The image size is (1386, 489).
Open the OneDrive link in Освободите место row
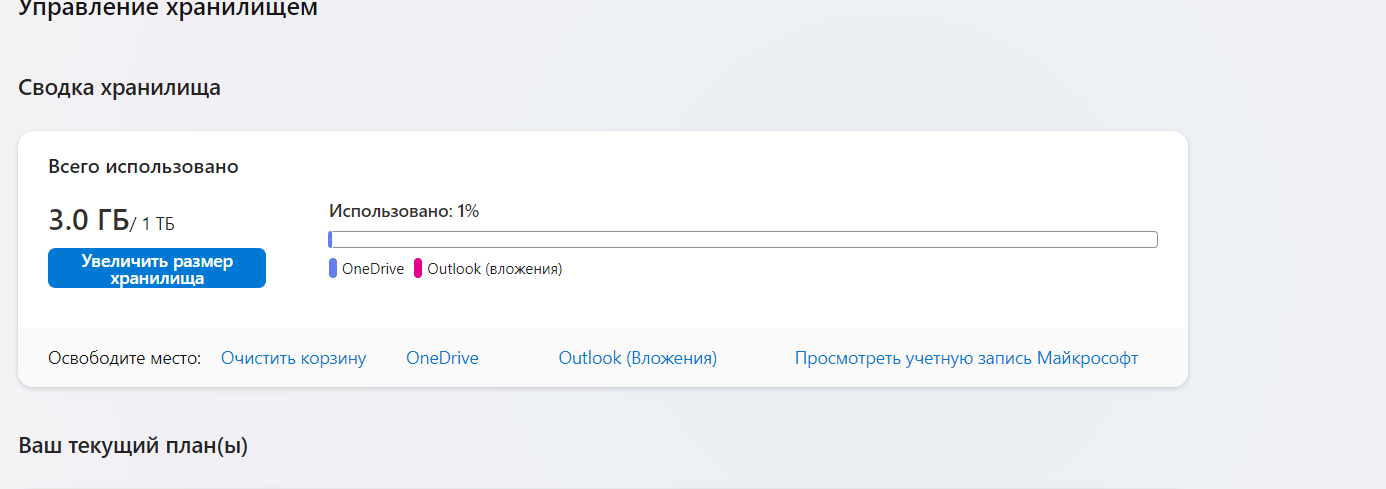point(442,358)
